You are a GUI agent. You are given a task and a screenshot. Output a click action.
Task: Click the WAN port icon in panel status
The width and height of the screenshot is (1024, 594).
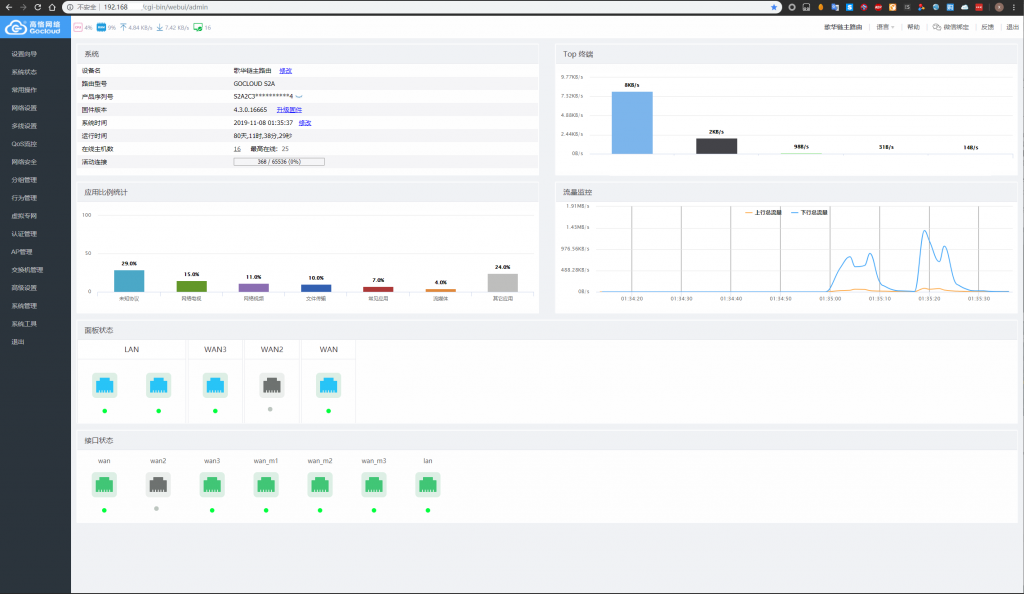point(328,385)
